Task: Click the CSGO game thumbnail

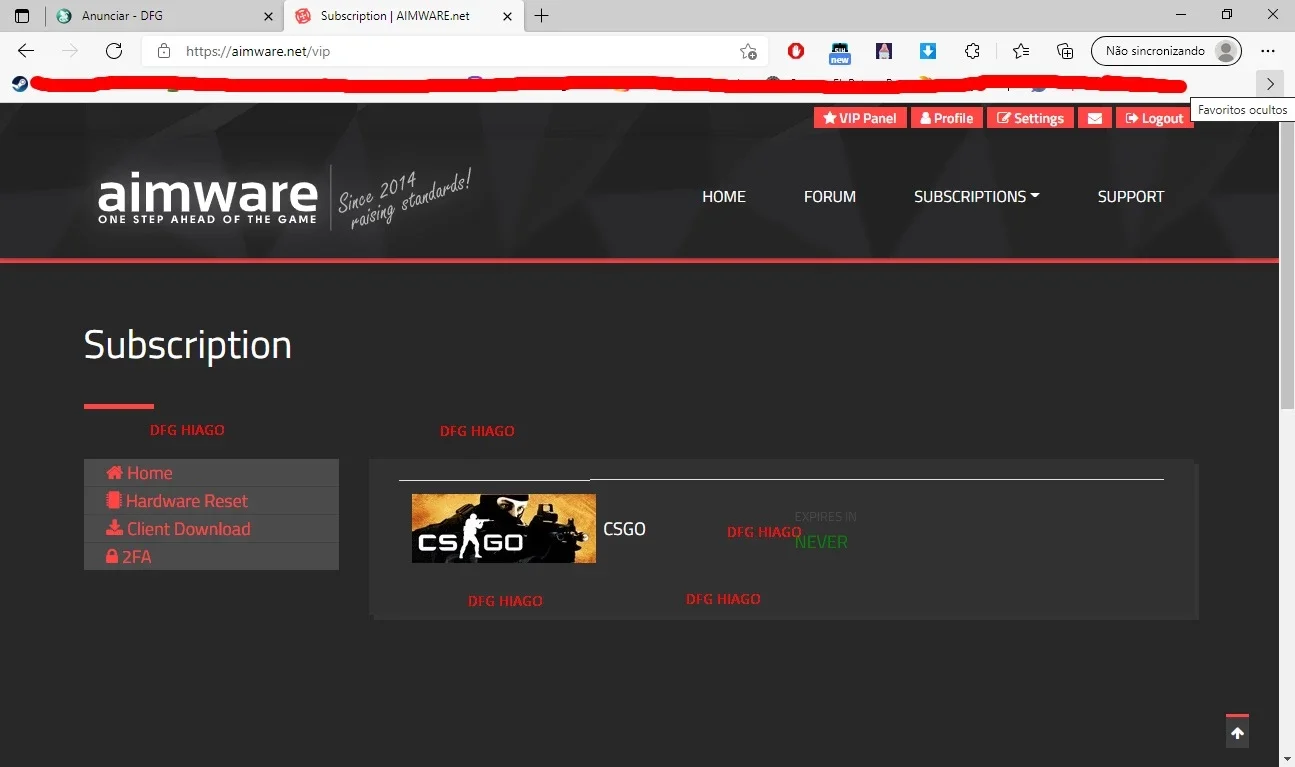Action: (504, 528)
